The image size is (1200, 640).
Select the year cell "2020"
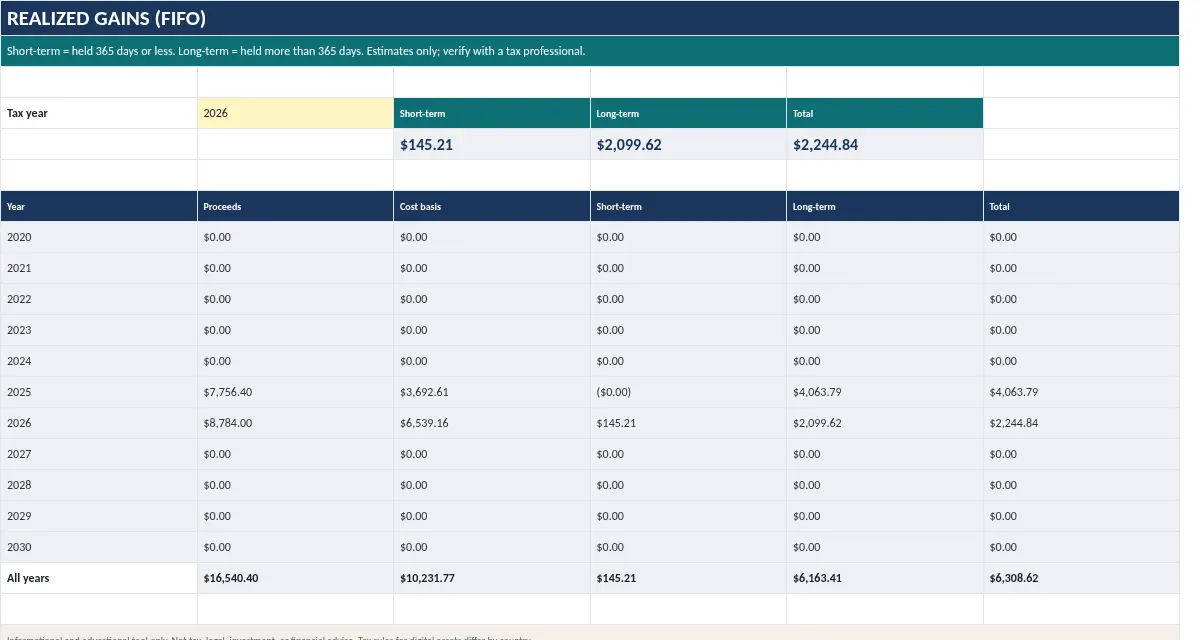click(x=99, y=237)
